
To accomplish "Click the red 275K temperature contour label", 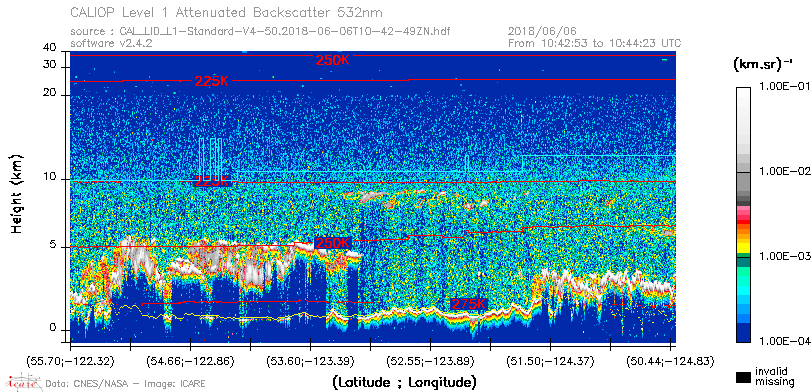I will [x=469, y=305].
